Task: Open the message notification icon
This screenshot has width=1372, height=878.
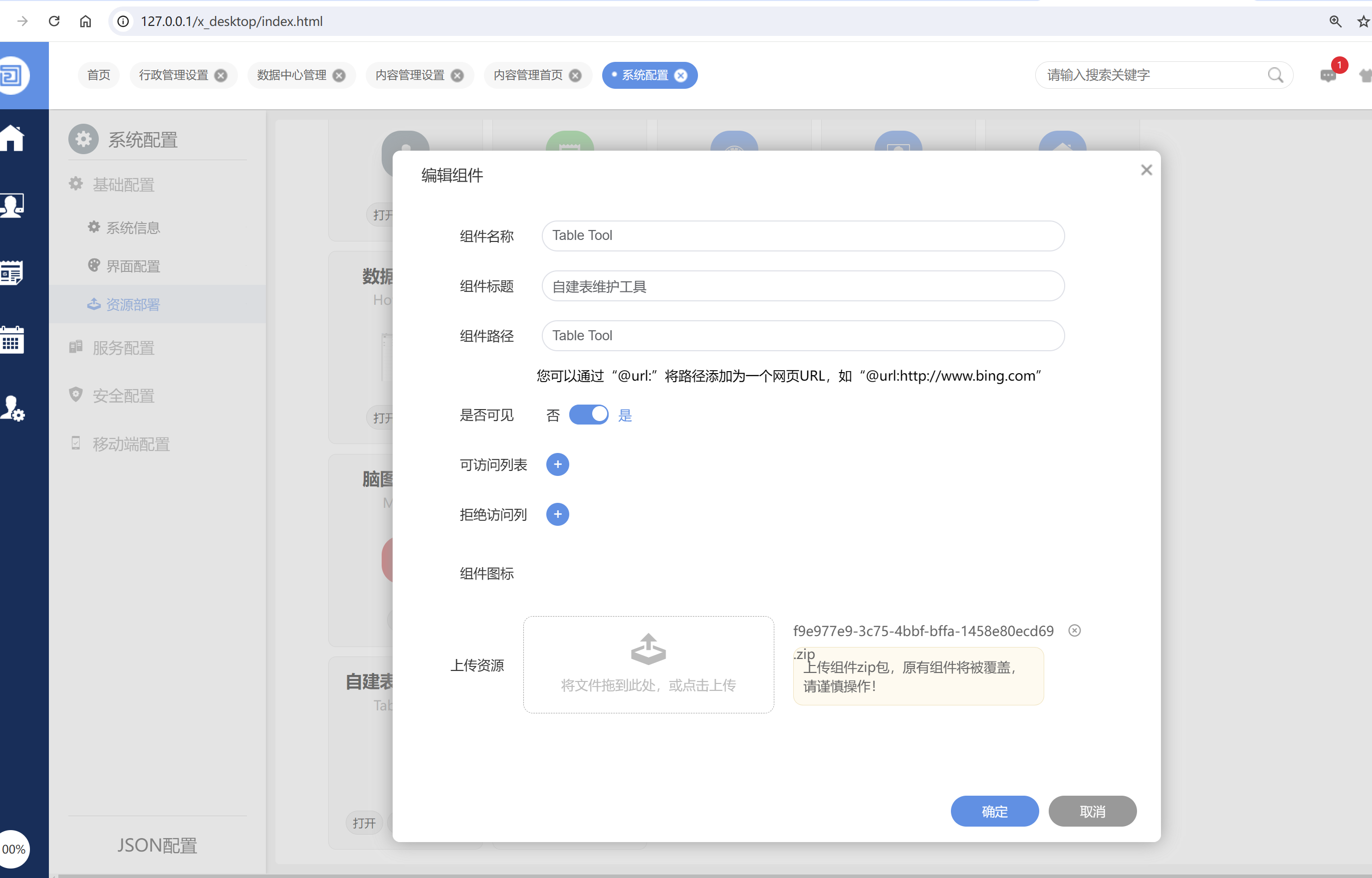Action: [1328, 75]
